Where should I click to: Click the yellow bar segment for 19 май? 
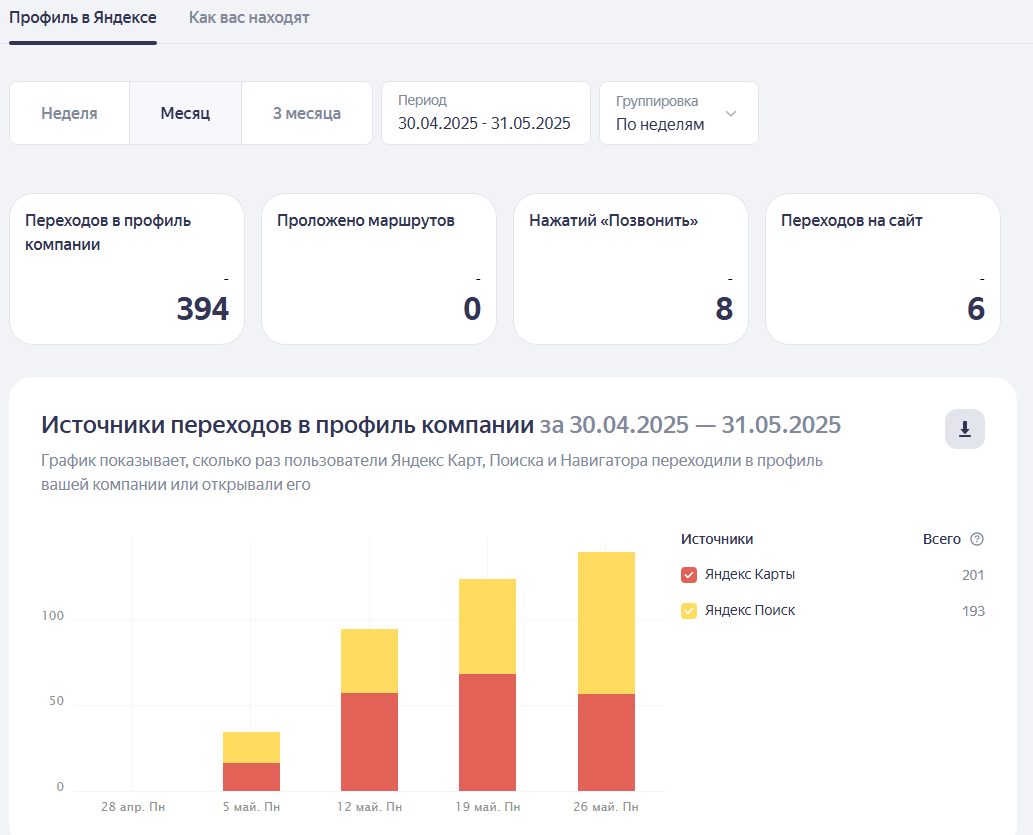[x=487, y=626]
